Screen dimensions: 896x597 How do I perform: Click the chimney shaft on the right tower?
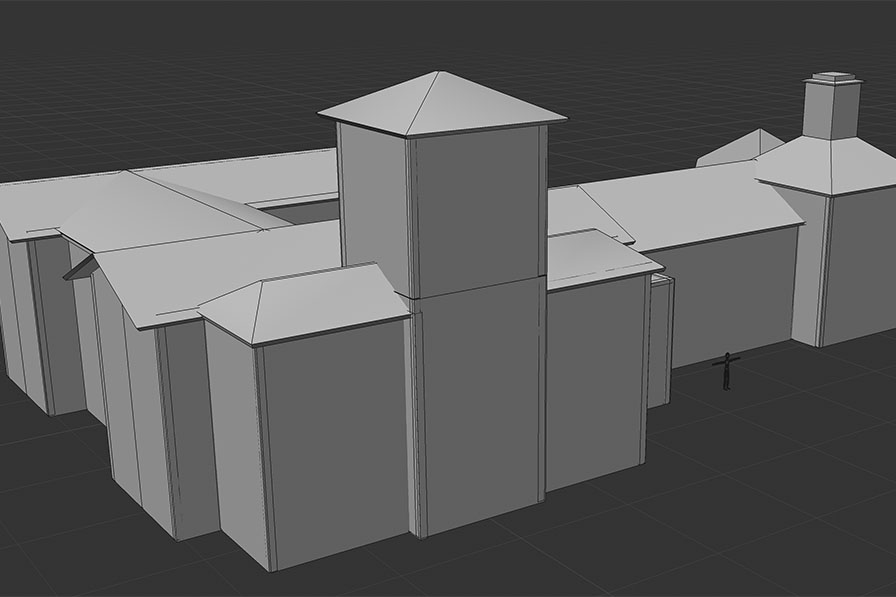click(831, 112)
